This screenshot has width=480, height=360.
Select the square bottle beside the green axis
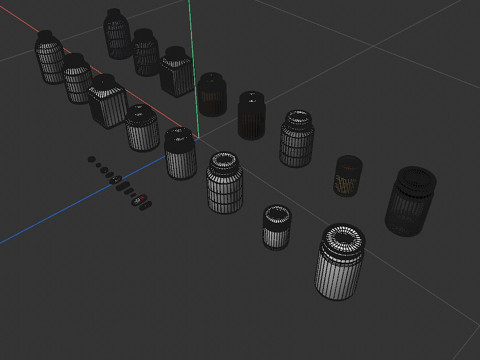pyautogui.click(x=177, y=72)
